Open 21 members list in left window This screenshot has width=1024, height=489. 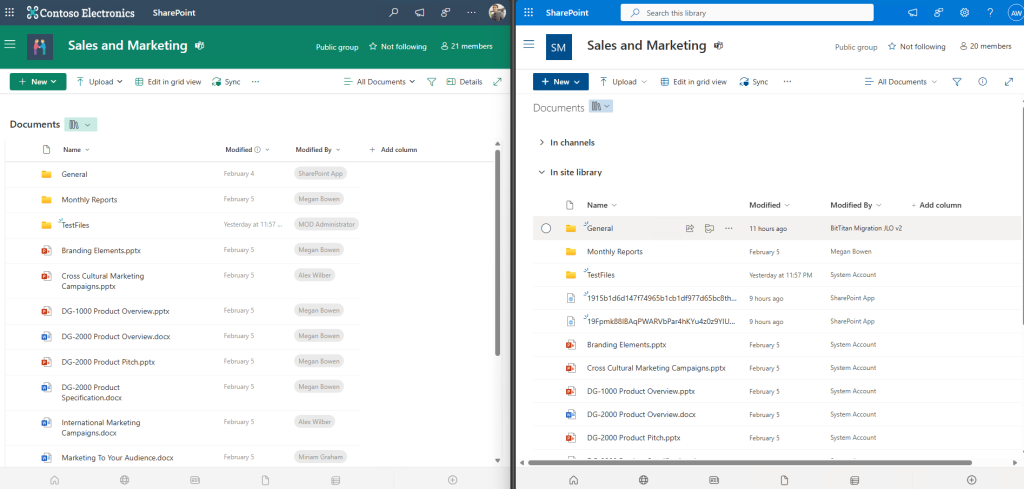click(466, 46)
